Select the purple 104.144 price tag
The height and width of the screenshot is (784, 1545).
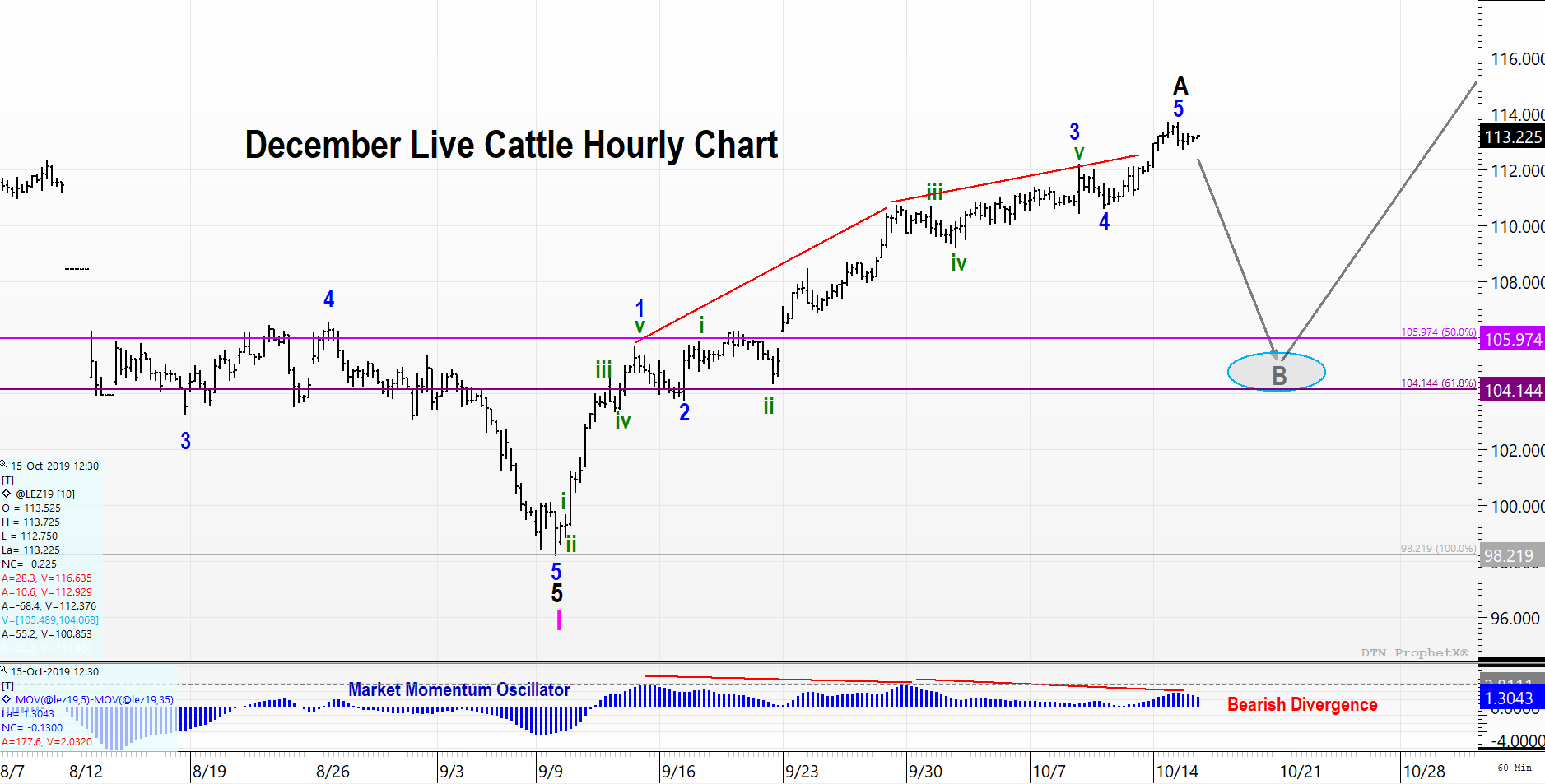1512,390
